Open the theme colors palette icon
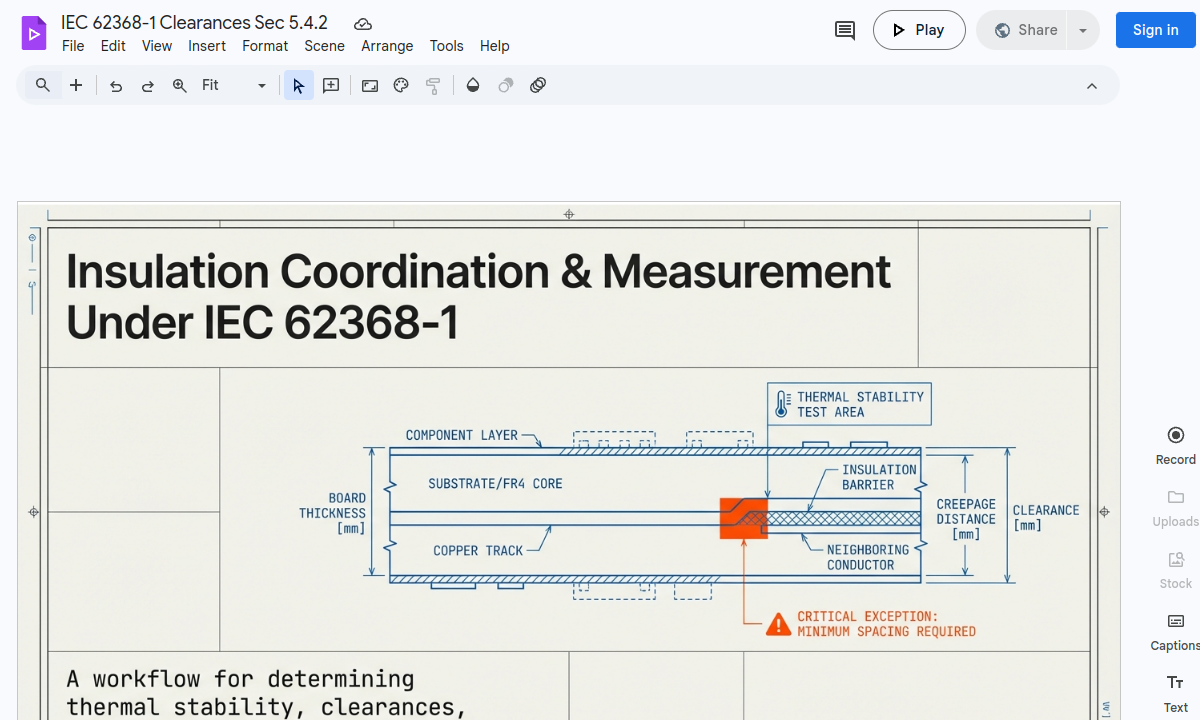Screen dimensions: 1200x720 click(401, 85)
